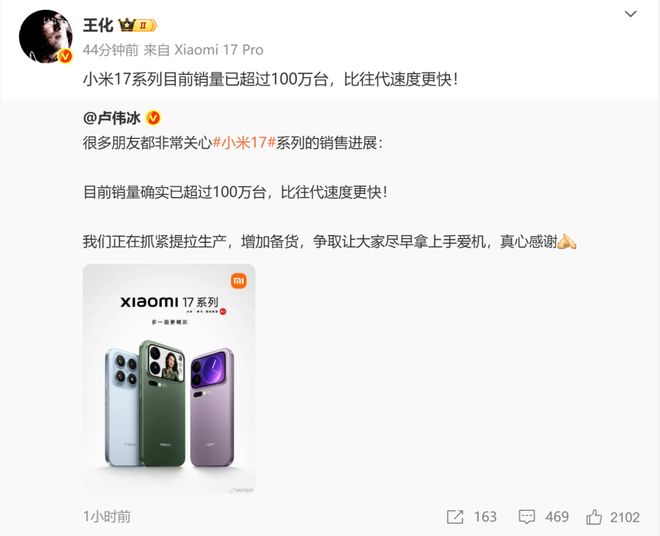The height and width of the screenshot is (536, 660).
Task: Click the 44分钟前 timestamp
Action: pos(111,50)
